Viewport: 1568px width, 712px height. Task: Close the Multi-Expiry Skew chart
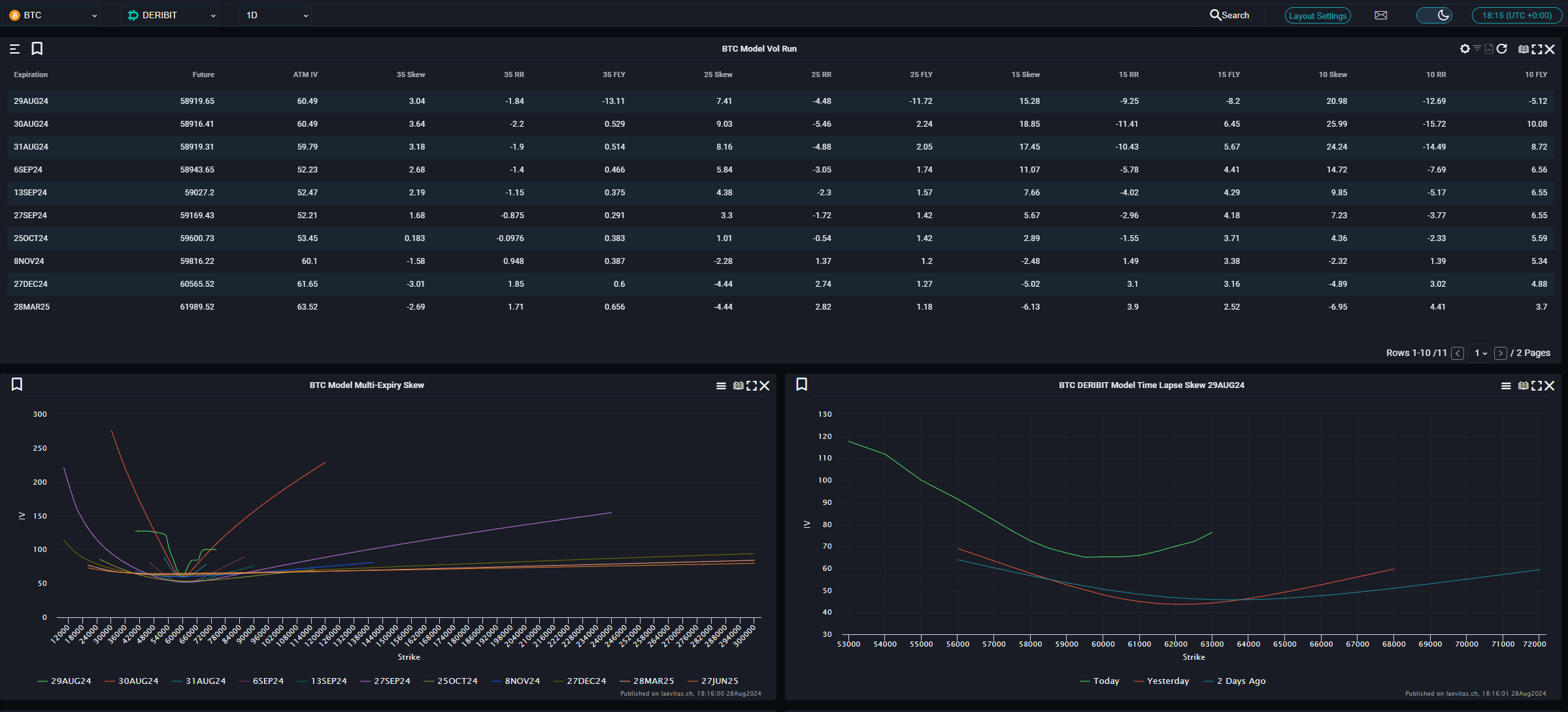(764, 386)
